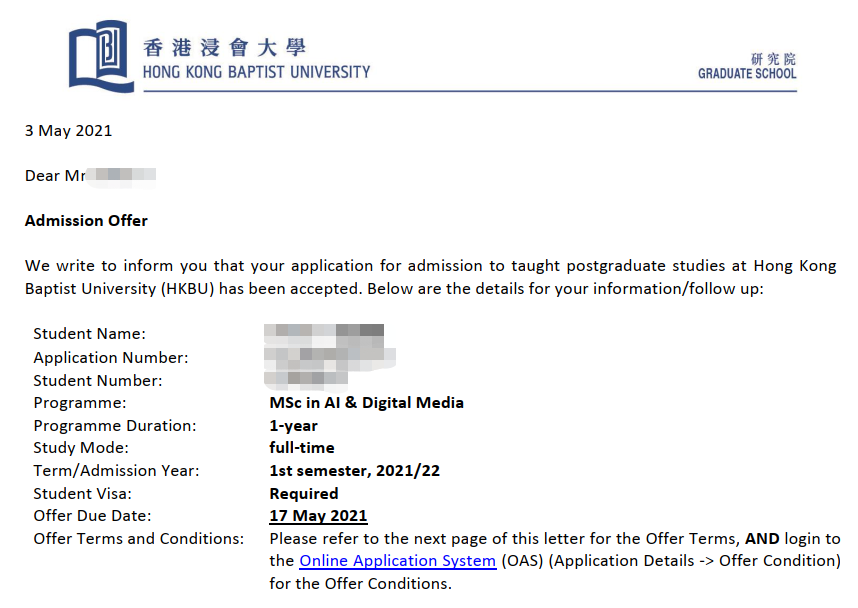The width and height of the screenshot is (858, 608).
Task: Click the HKBU book logo icon
Action: [x=100, y=56]
